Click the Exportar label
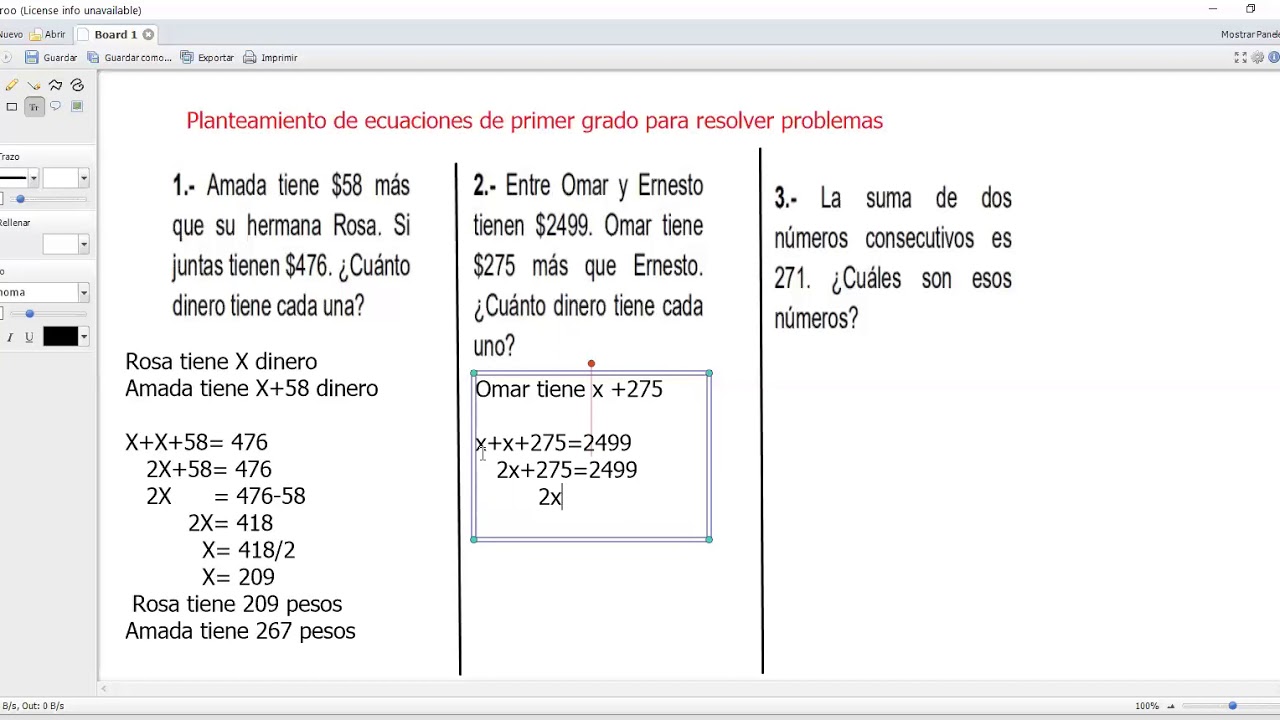 (x=215, y=58)
